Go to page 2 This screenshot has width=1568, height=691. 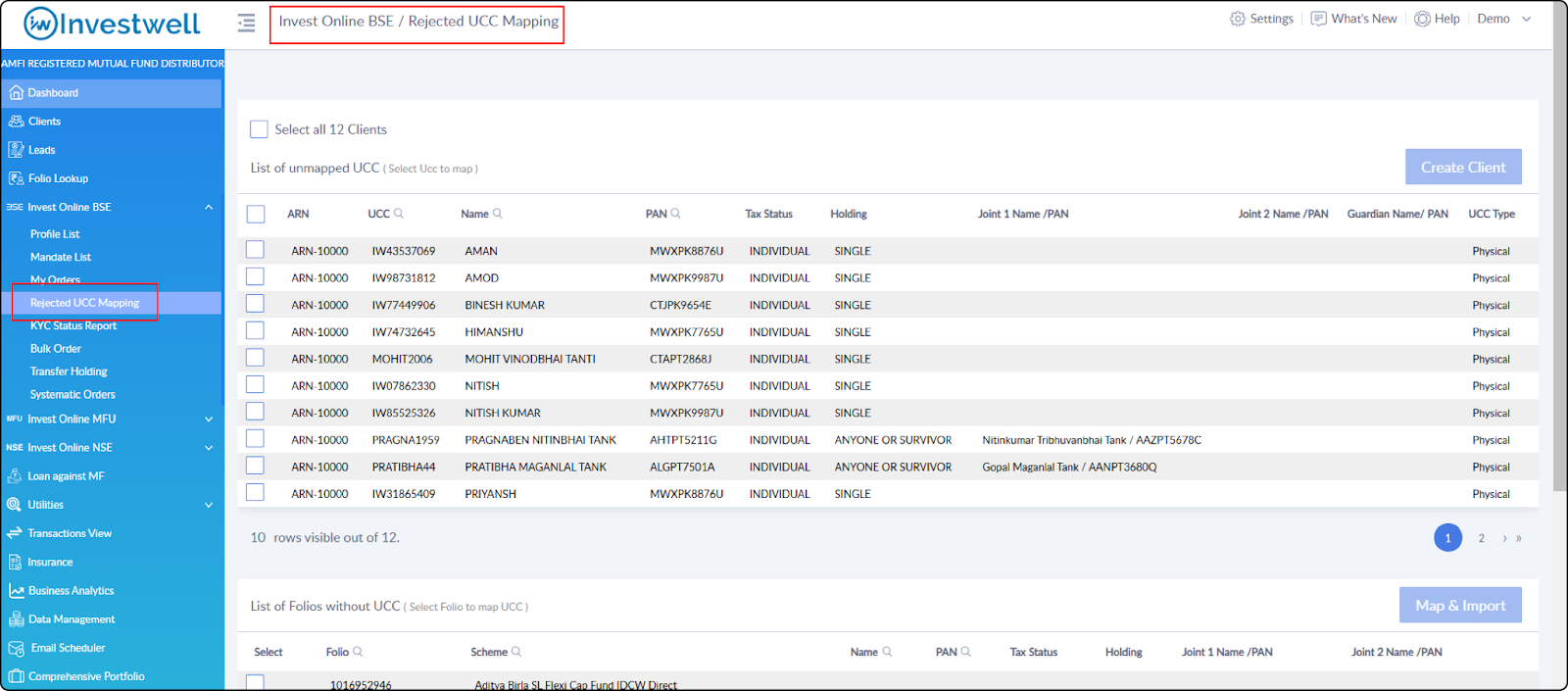(1482, 538)
